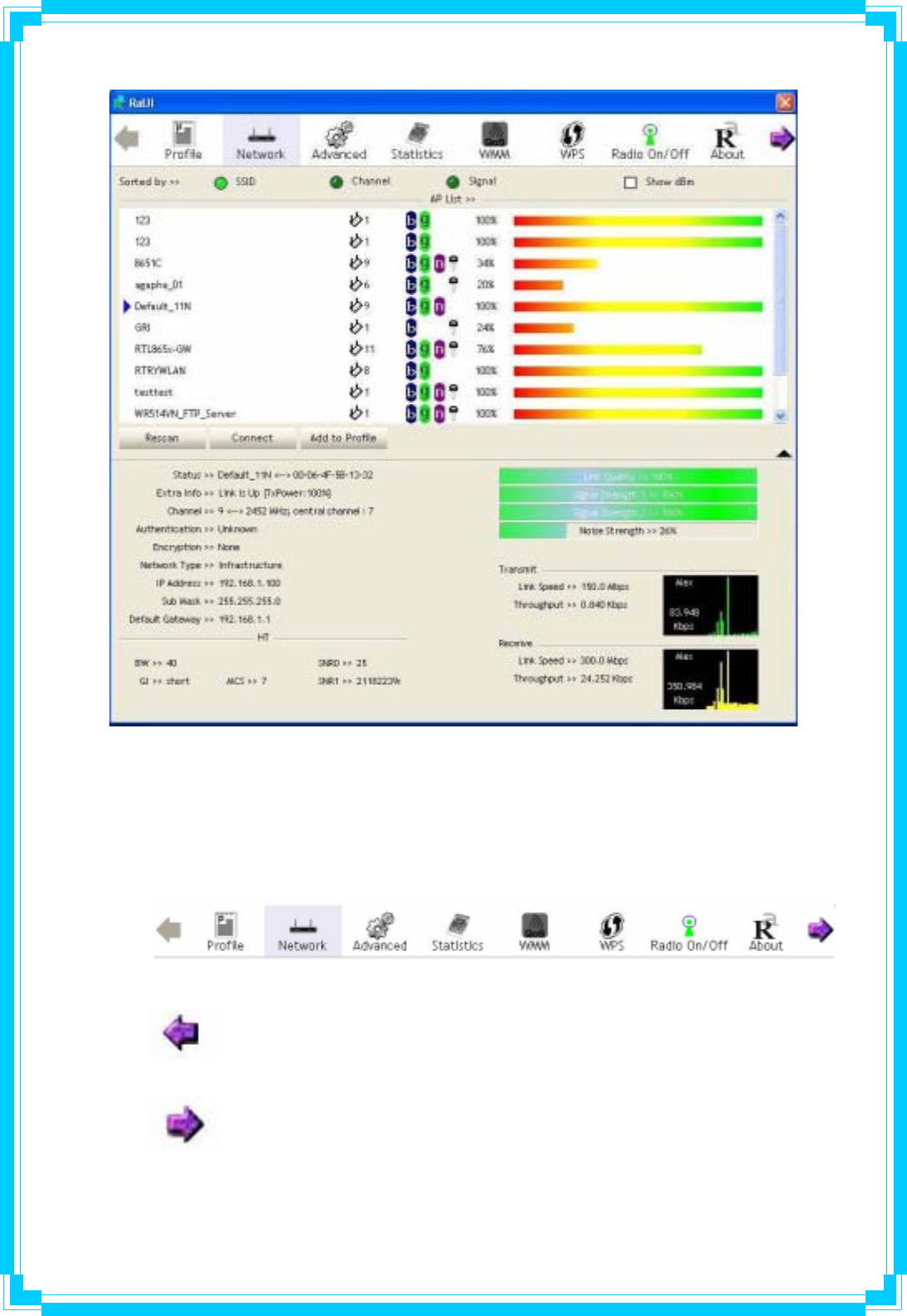Click signal strength bar of RTL865x-GW row
This screenshot has width=907, height=1316.
click(x=608, y=349)
